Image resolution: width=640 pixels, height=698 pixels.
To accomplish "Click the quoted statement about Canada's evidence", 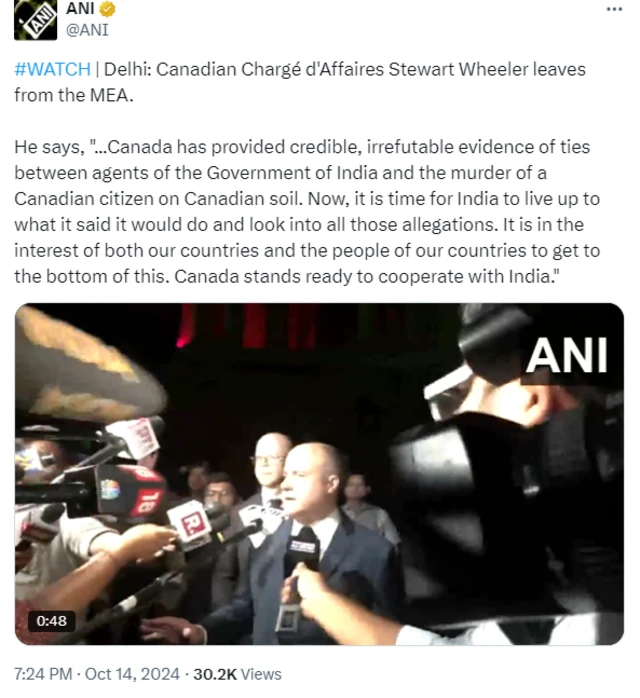I will 307,212.
